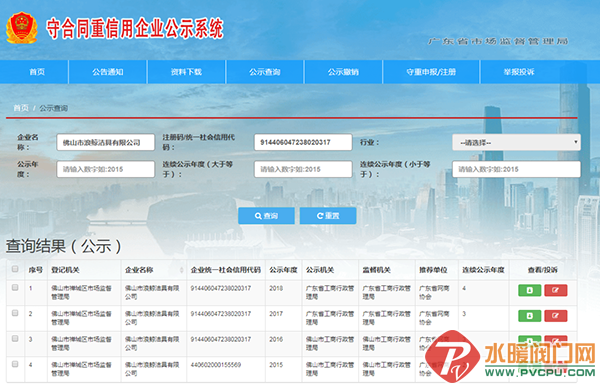Check the row 4 checkbox (2015)

[x=15, y=364]
